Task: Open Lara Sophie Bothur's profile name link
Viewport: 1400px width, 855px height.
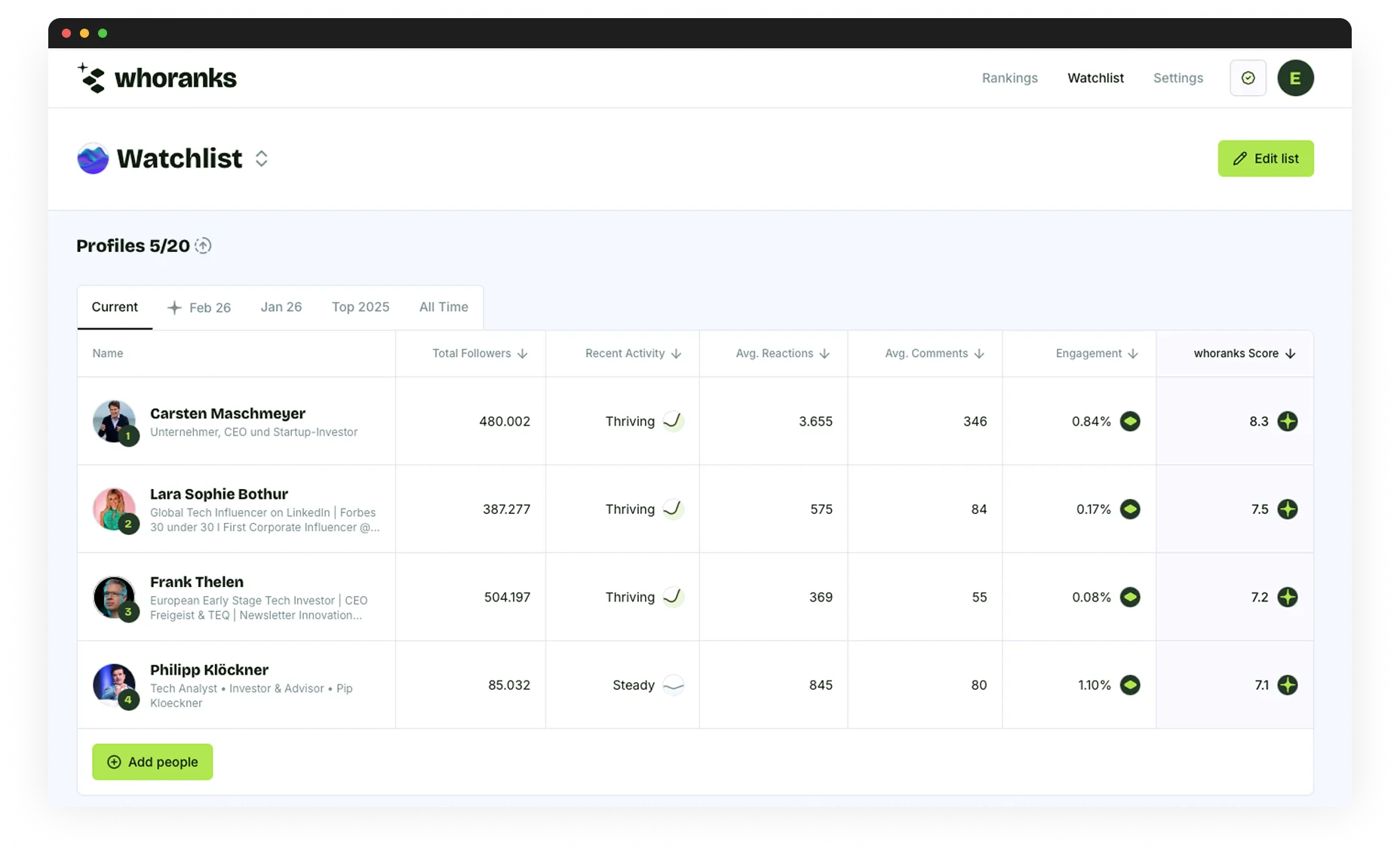Action: point(219,494)
